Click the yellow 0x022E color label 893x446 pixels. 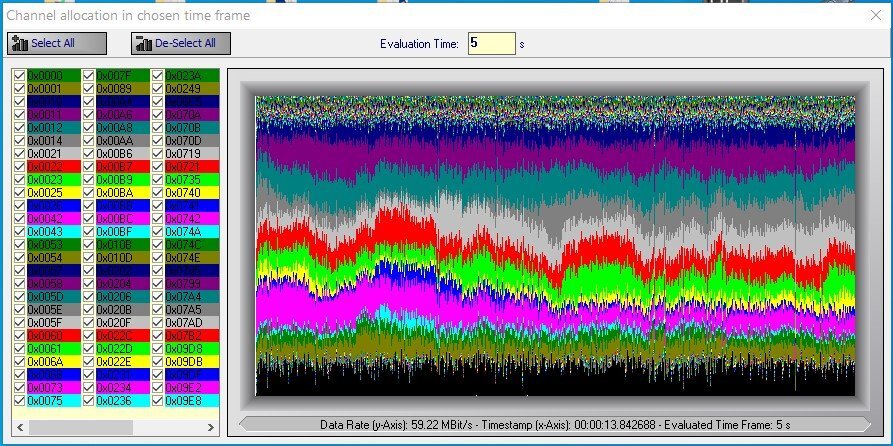(122, 362)
